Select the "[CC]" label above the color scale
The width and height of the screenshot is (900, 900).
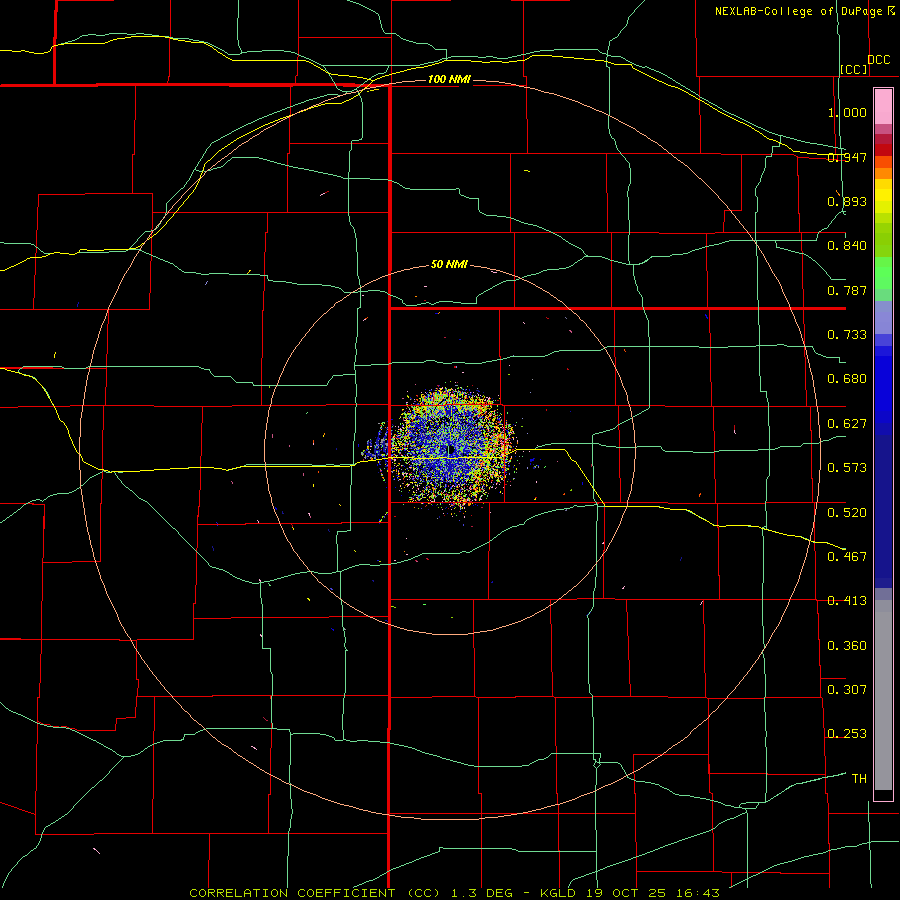pos(854,69)
